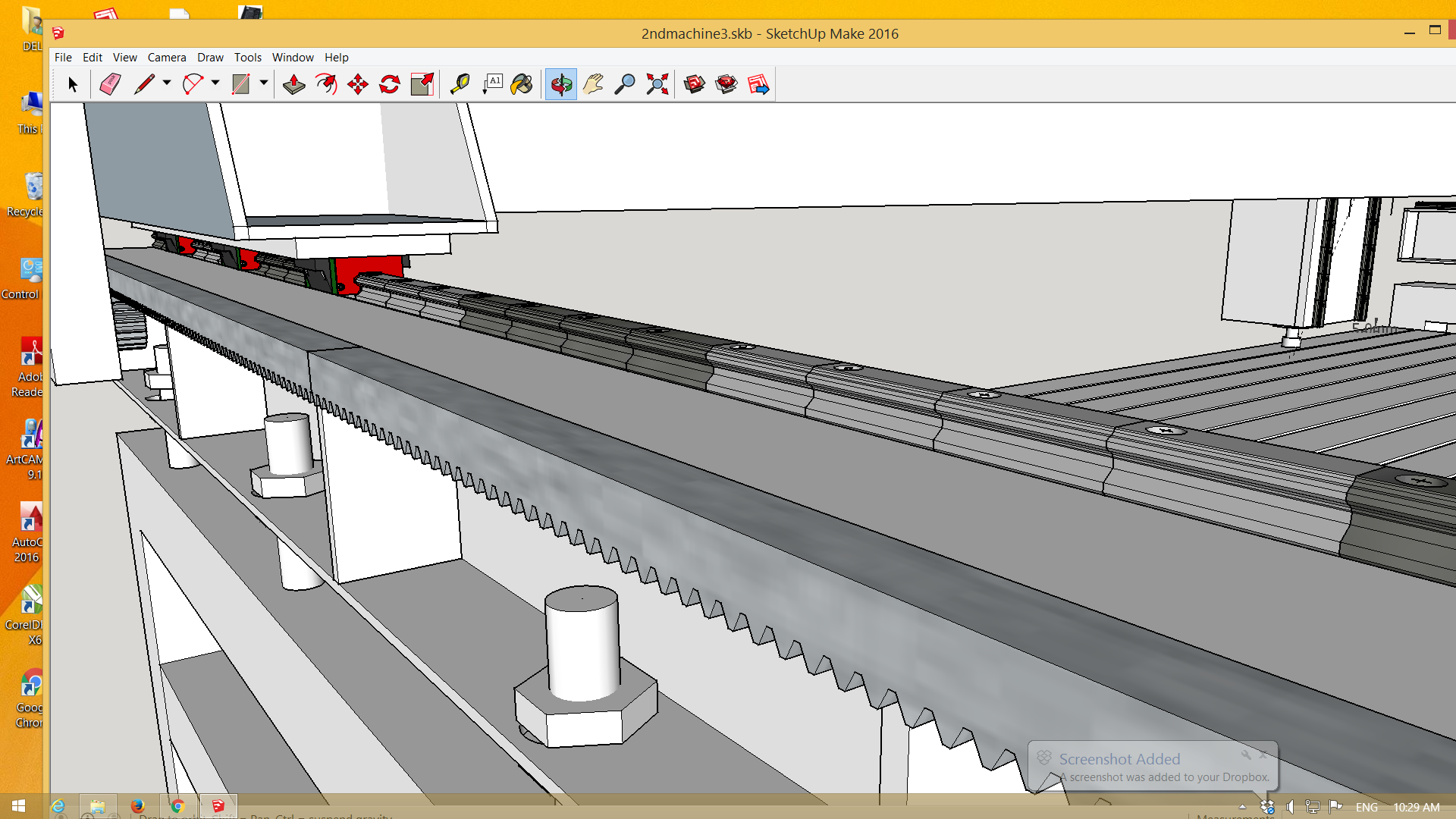1456x819 pixels.
Task: Open the Window menu
Action: pos(293,58)
